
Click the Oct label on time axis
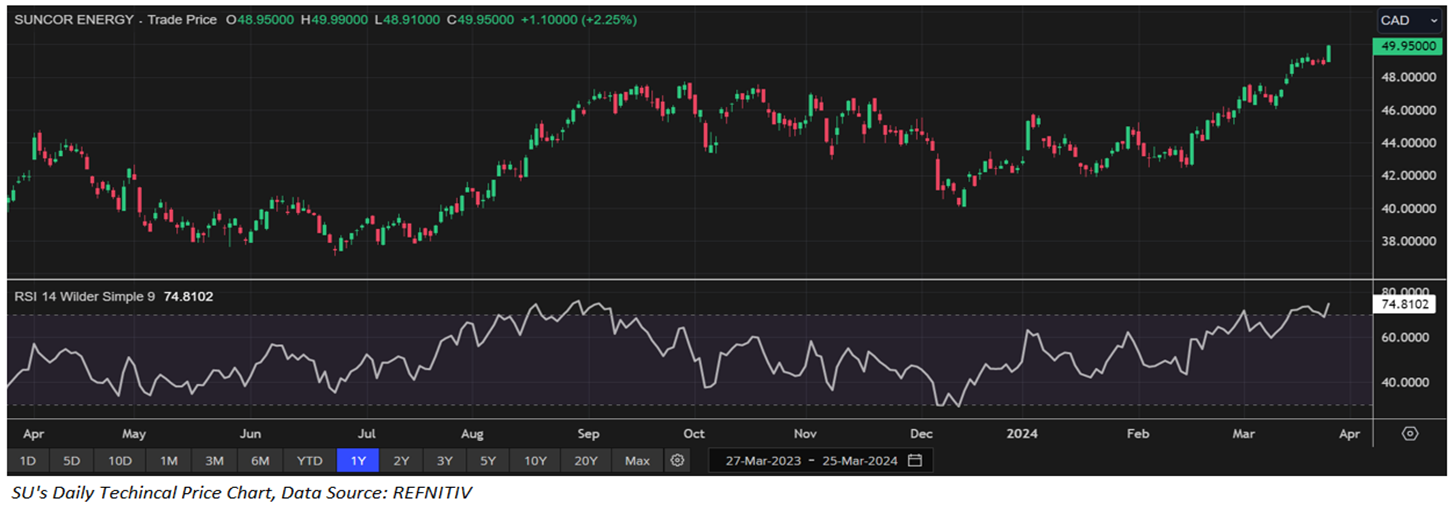click(x=693, y=435)
